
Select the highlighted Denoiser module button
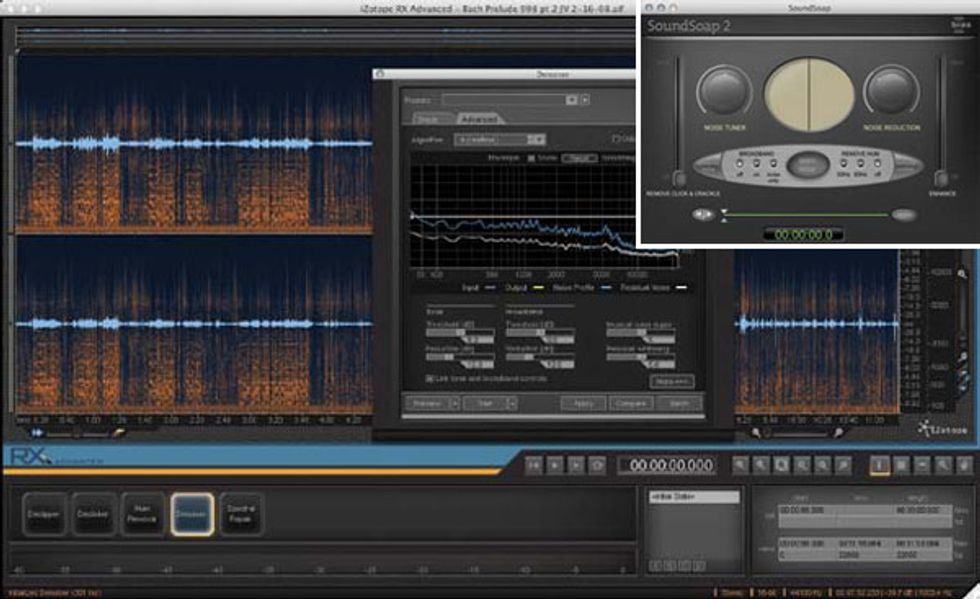(x=191, y=514)
